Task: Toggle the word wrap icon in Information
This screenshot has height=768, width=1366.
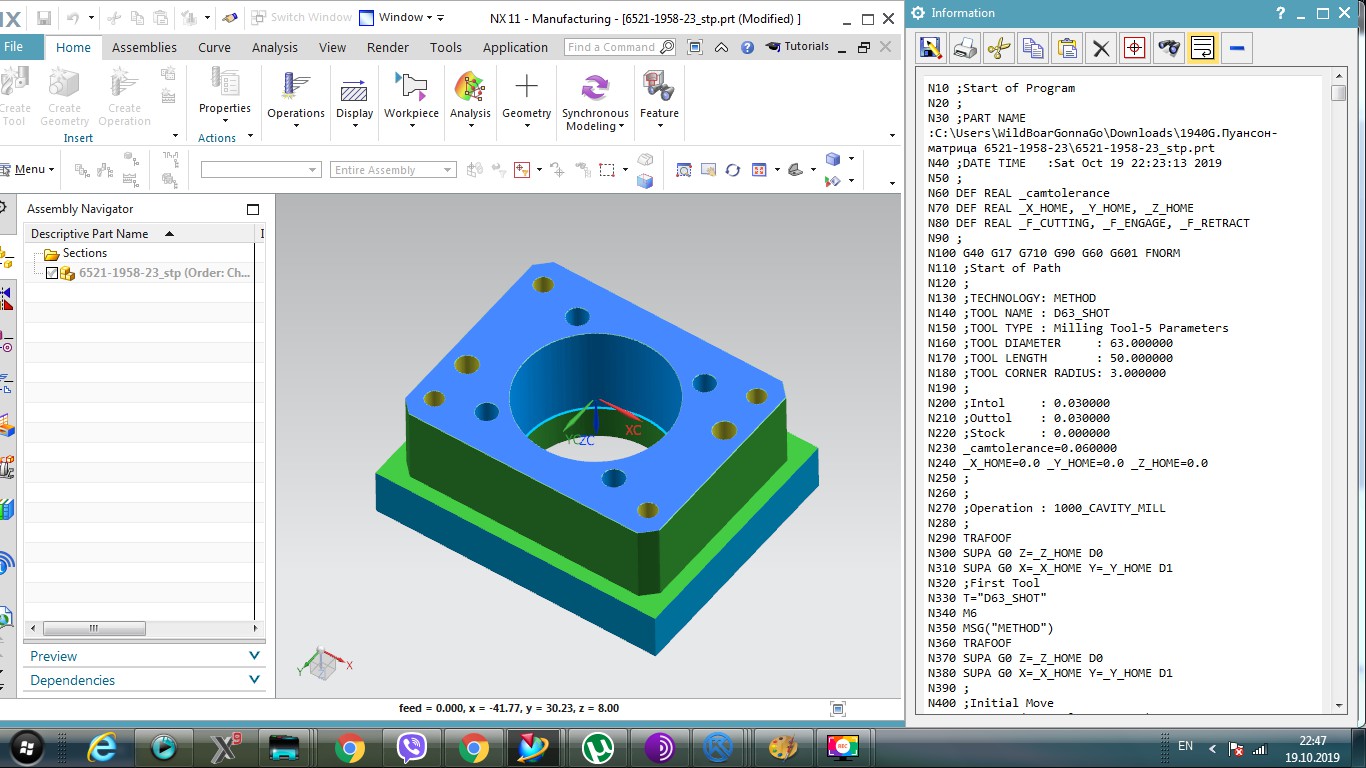Action: (1203, 48)
